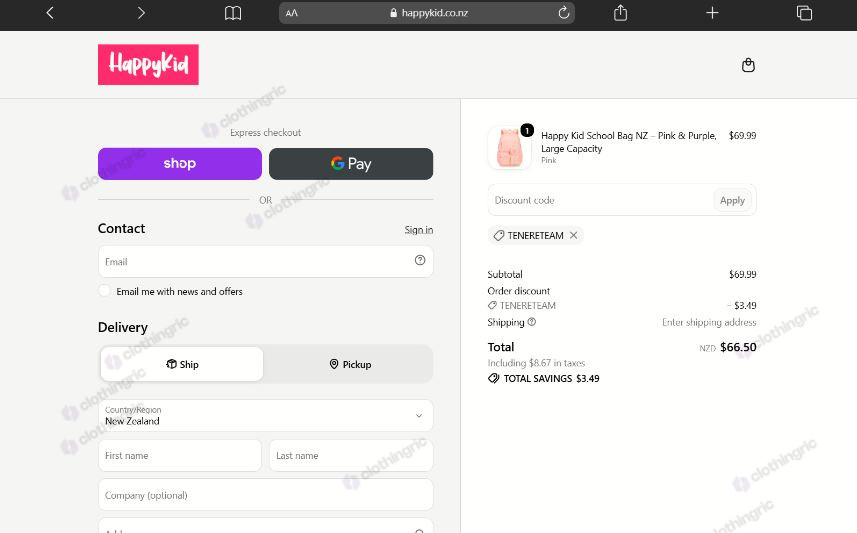857x533 pixels.
Task: Click the HappyKid logo
Action: (x=148, y=65)
